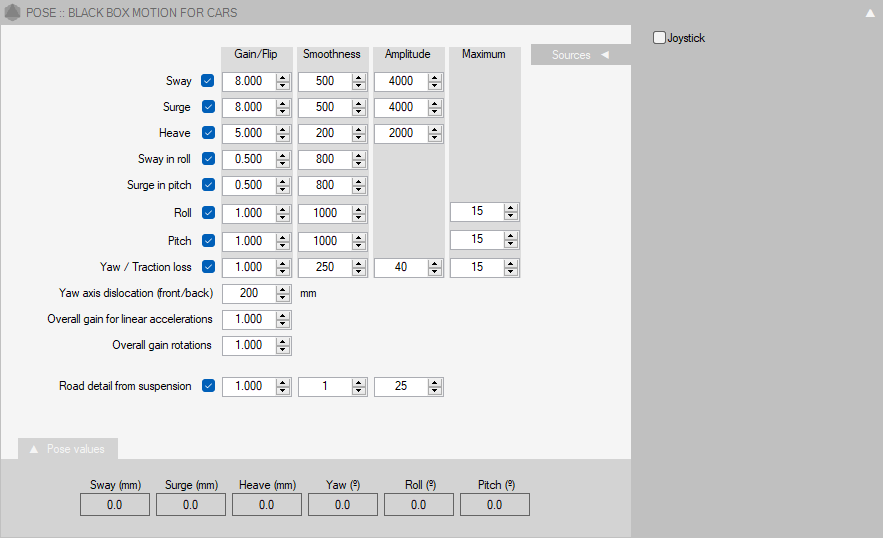This screenshot has width=883, height=538.
Task: Increase Heave amplitude using up arrow
Action: (x=435, y=129)
